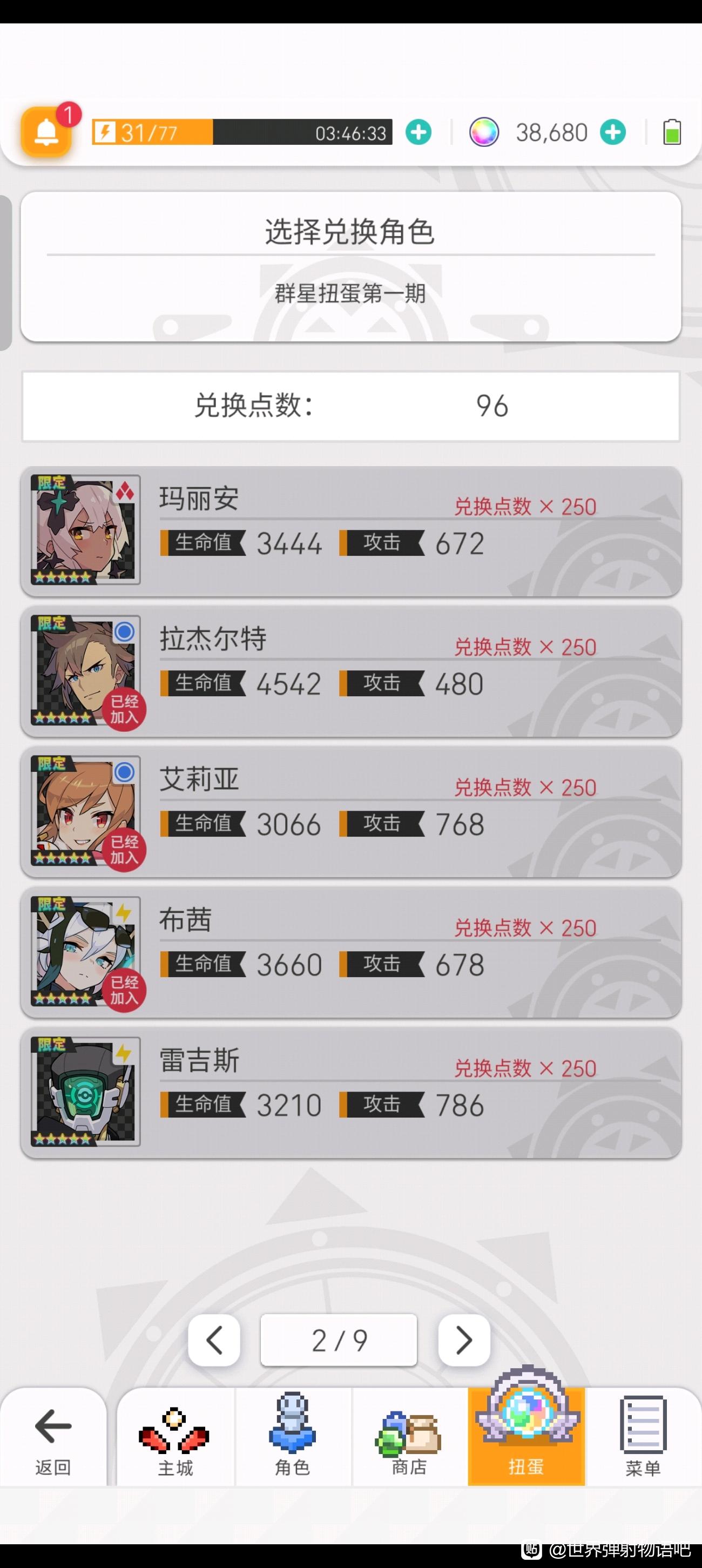Viewport: 702px width, 1568px height.
Task: Select the 布茜 exchange entry
Action: [x=351, y=953]
